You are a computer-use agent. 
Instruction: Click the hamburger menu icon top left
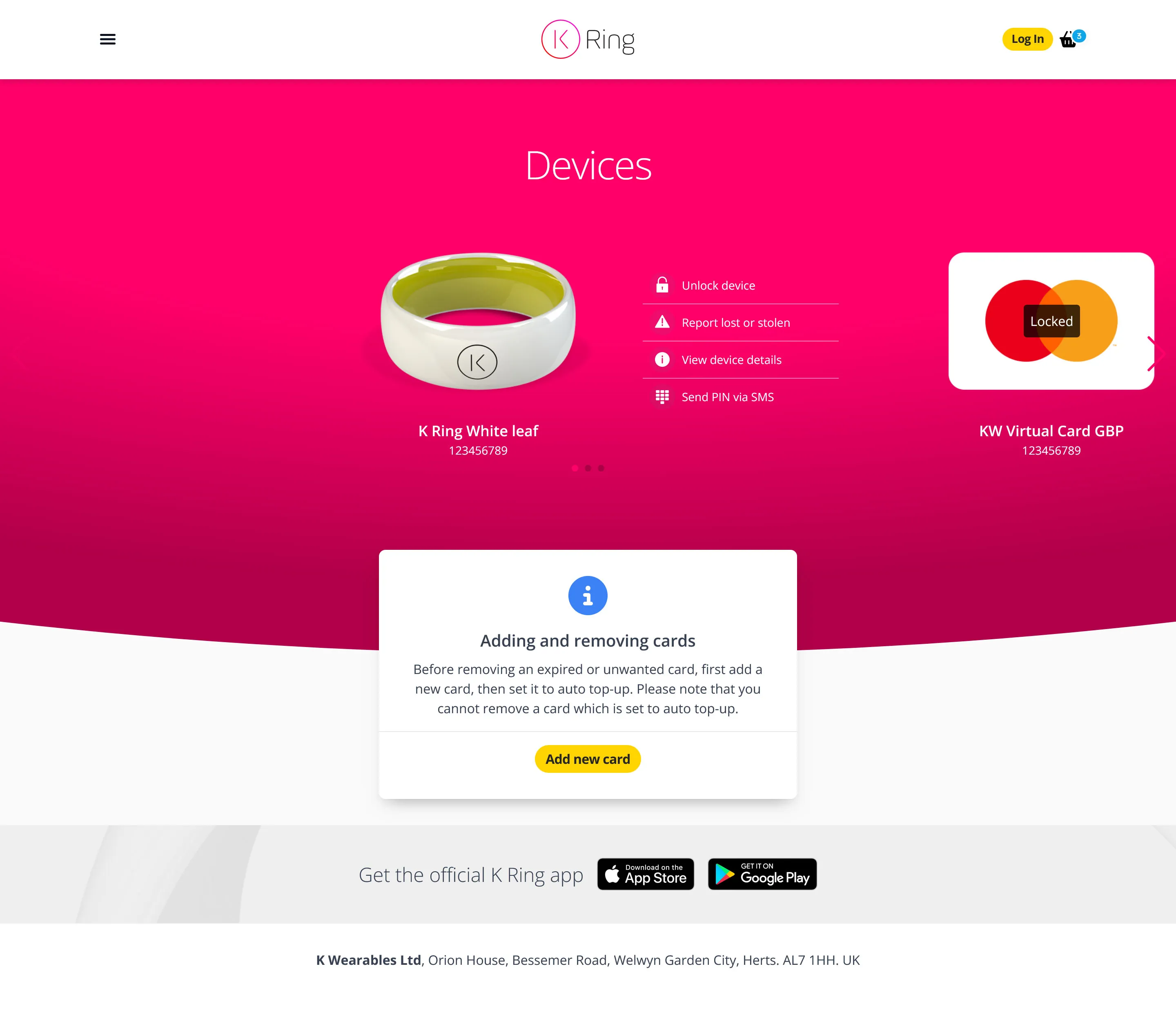107,39
